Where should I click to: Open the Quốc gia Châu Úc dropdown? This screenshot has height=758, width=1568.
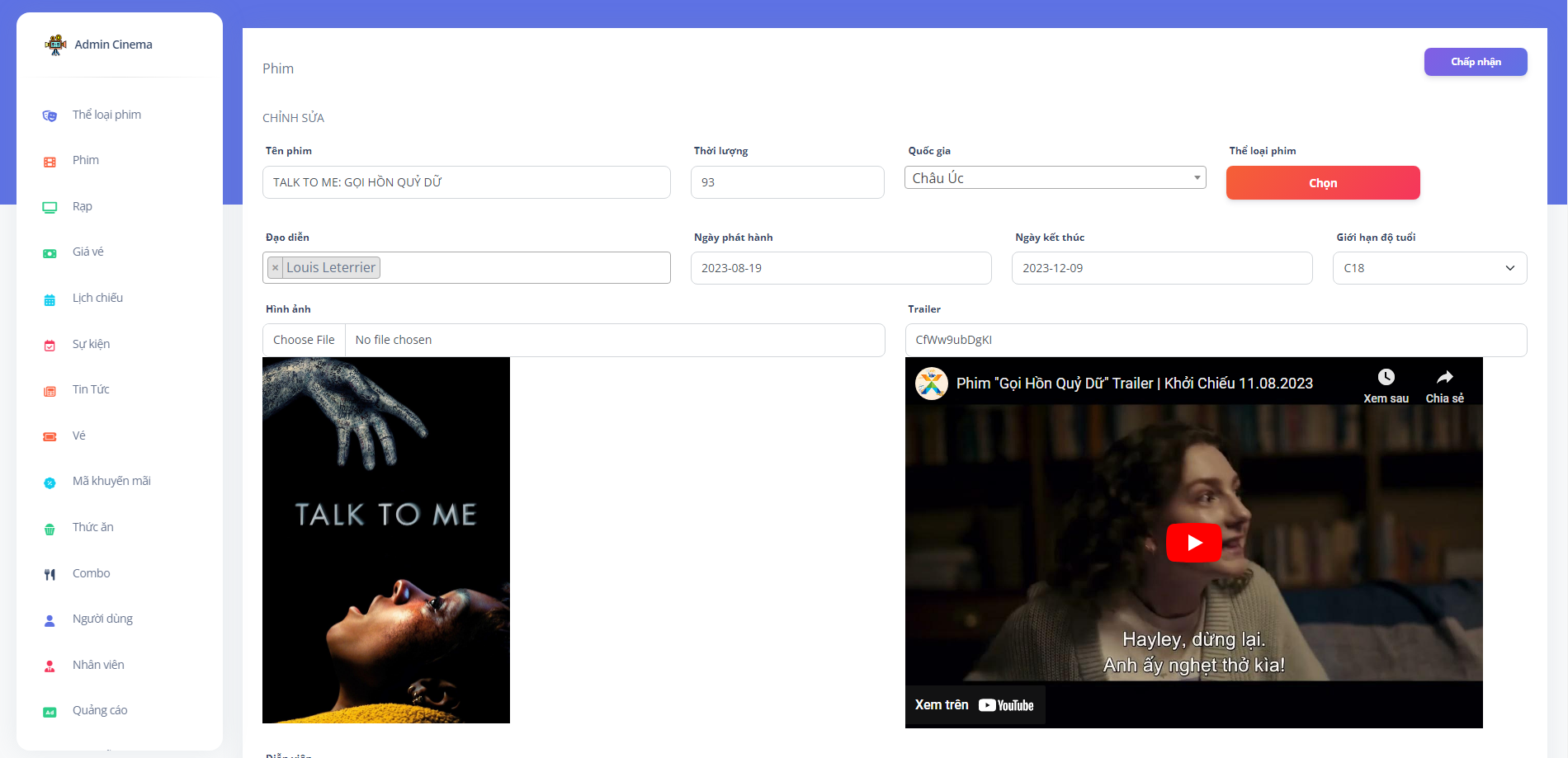click(1056, 177)
